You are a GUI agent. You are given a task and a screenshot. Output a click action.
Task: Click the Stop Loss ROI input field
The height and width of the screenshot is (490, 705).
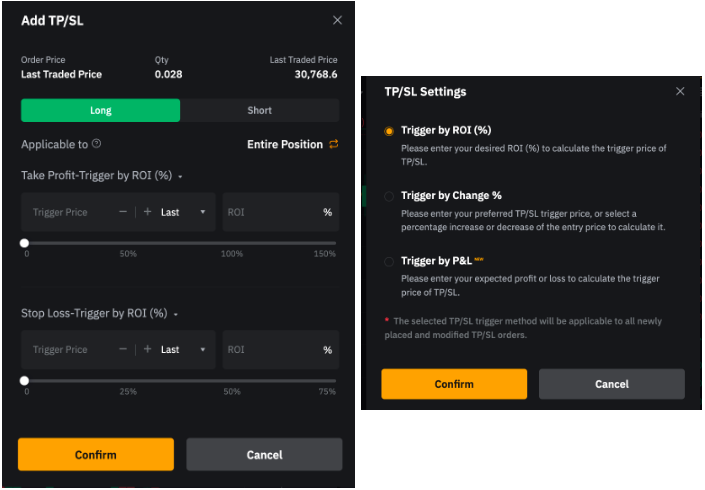click(x=270, y=350)
